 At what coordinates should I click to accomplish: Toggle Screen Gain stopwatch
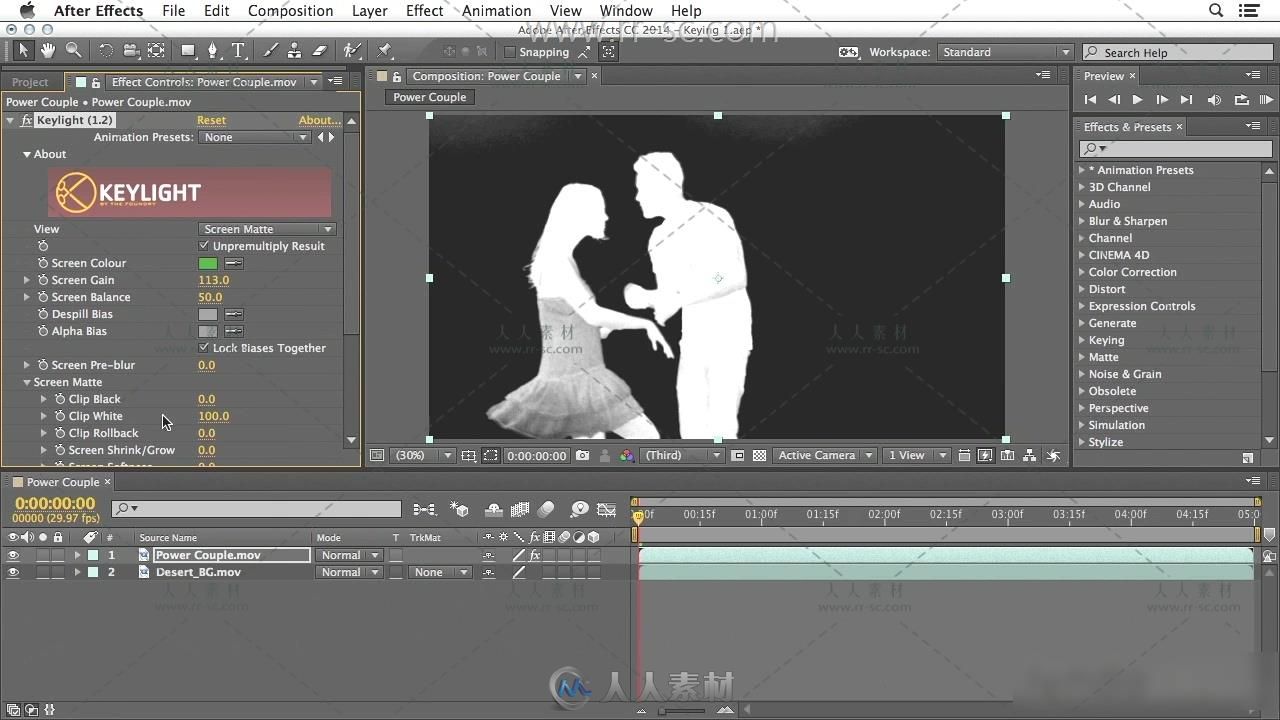click(43, 280)
